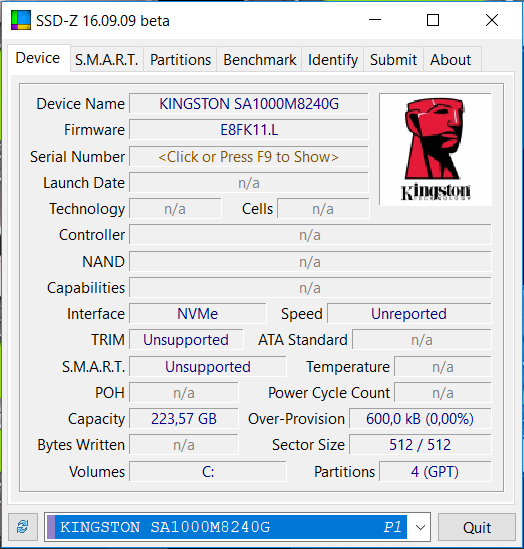524x549 pixels.
Task: Click the refresh icon button at bottom left
Action: coord(23,526)
